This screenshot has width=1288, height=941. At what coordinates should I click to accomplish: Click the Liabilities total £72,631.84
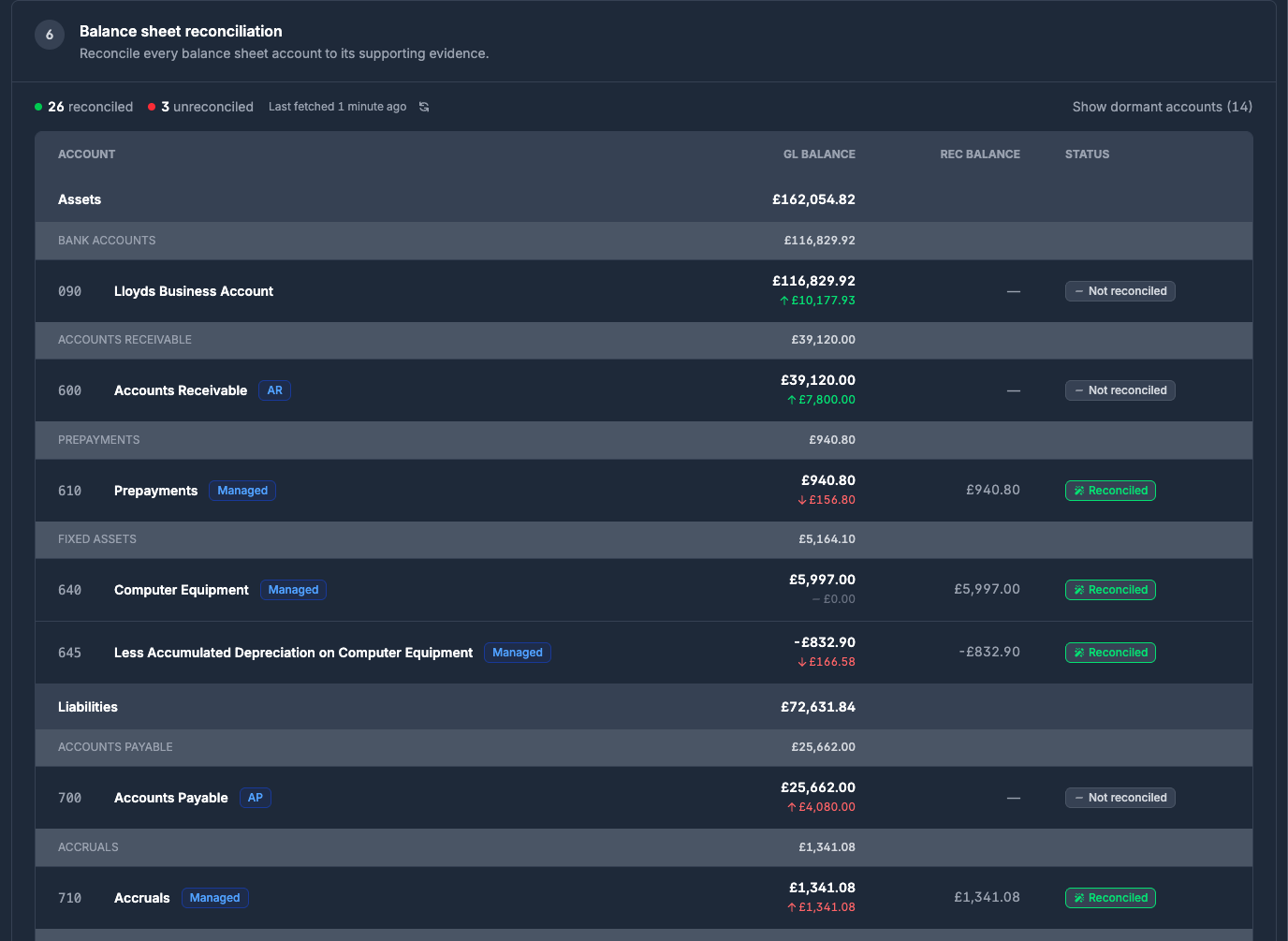(818, 707)
